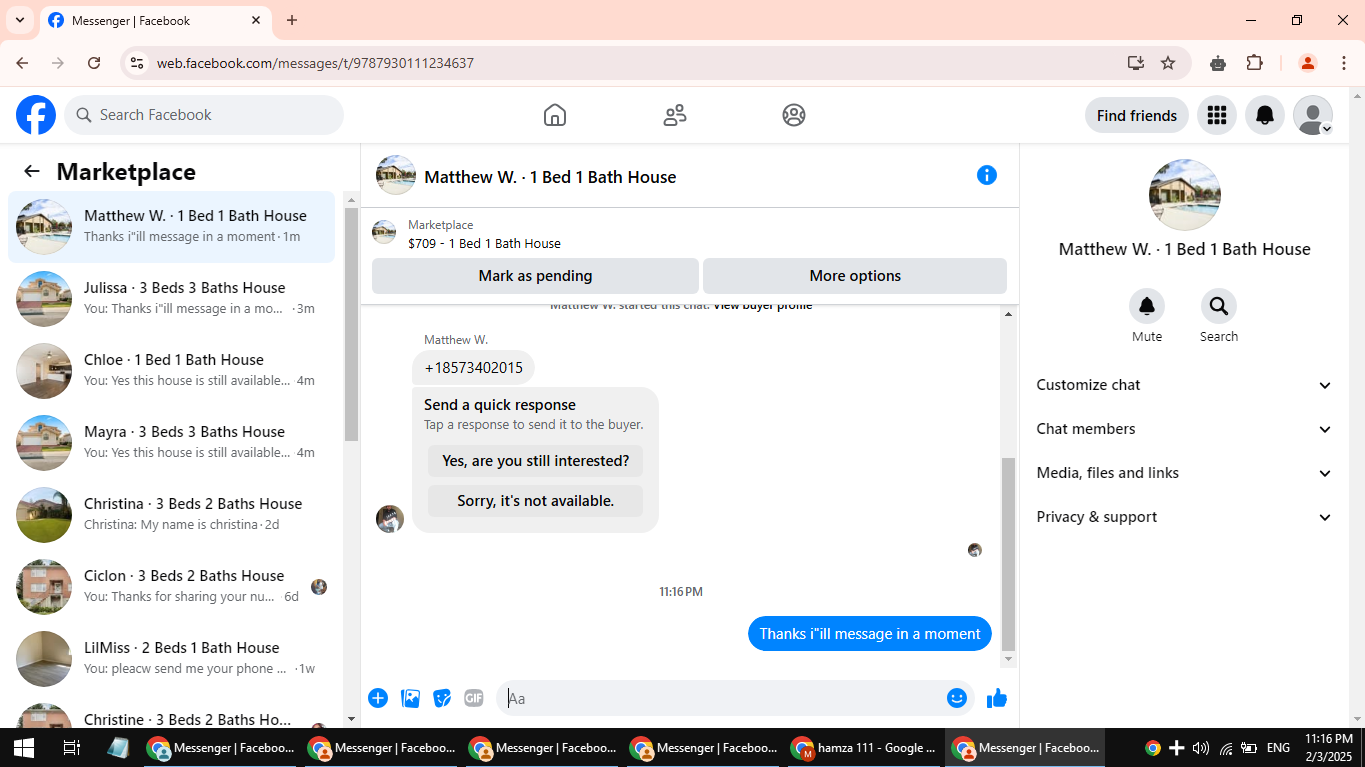The width and height of the screenshot is (1365, 767).
Task: Open the Chrome profile icon
Action: point(1307,63)
